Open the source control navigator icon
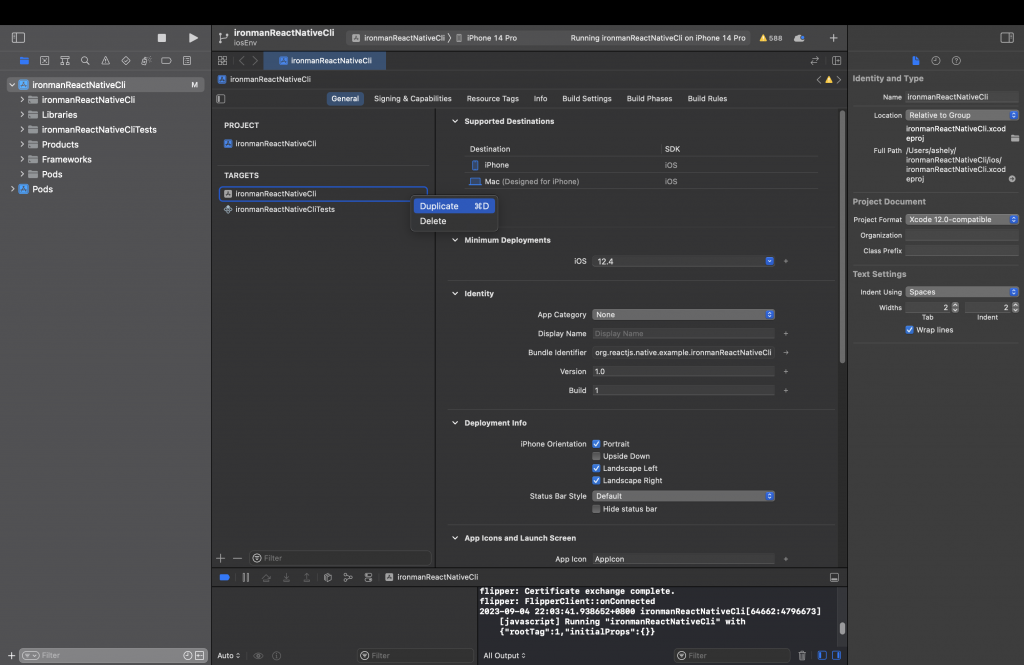 point(45,61)
